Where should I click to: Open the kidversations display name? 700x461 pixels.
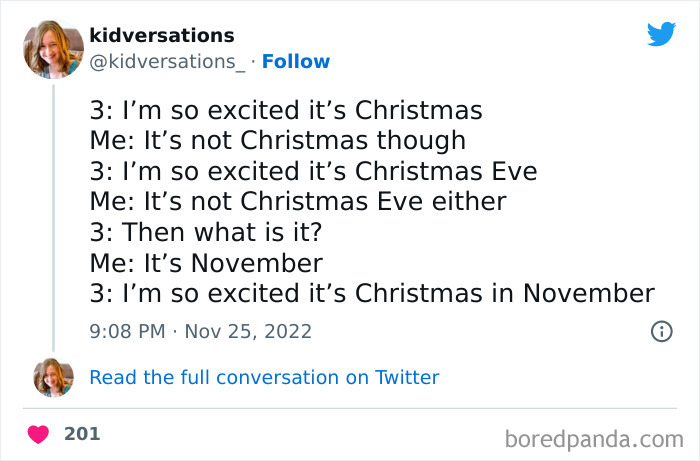(x=162, y=36)
